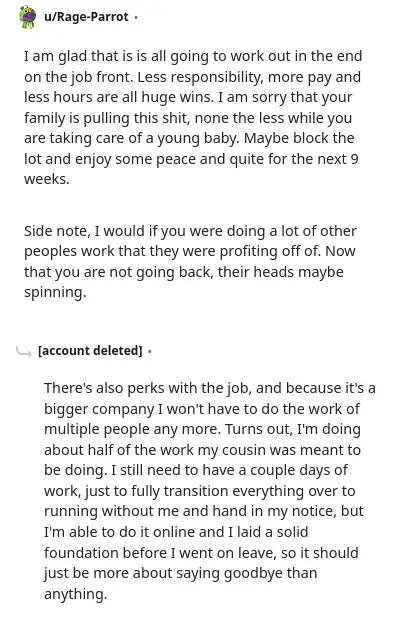Click the line 'foundation before I went on leave'
400x629 pixels.
(x=201, y=553)
